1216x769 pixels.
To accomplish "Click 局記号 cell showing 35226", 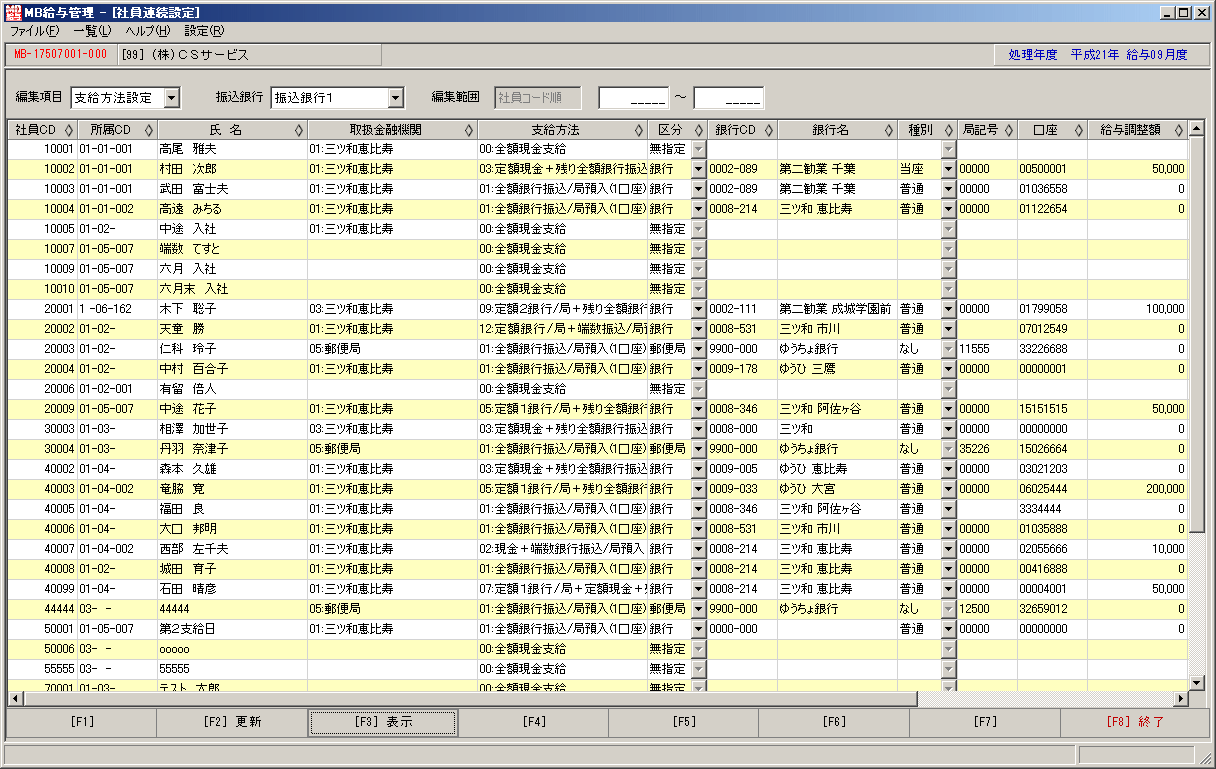I will pos(987,449).
